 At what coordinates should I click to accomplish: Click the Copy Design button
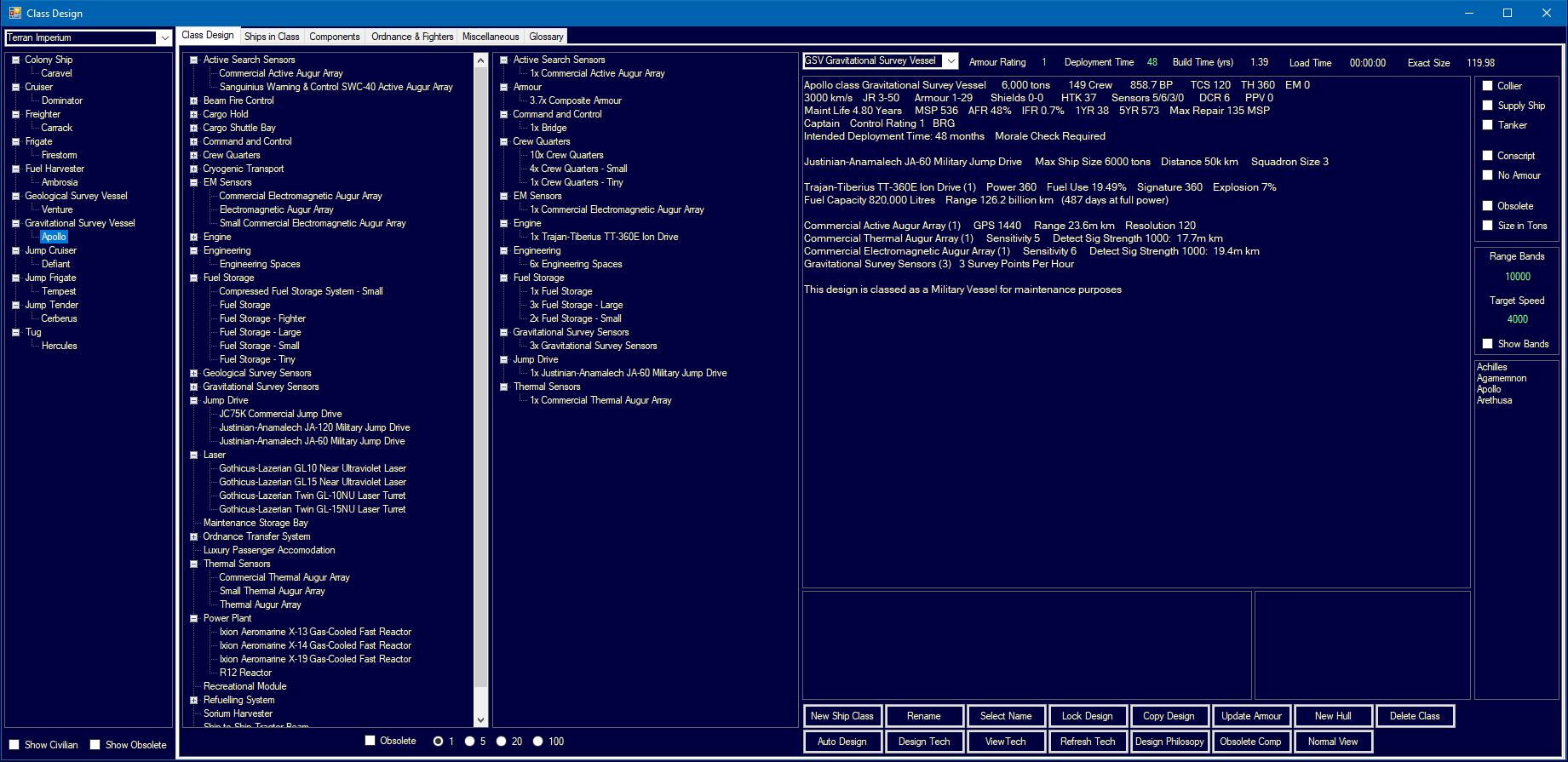click(x=1169, y=716)
